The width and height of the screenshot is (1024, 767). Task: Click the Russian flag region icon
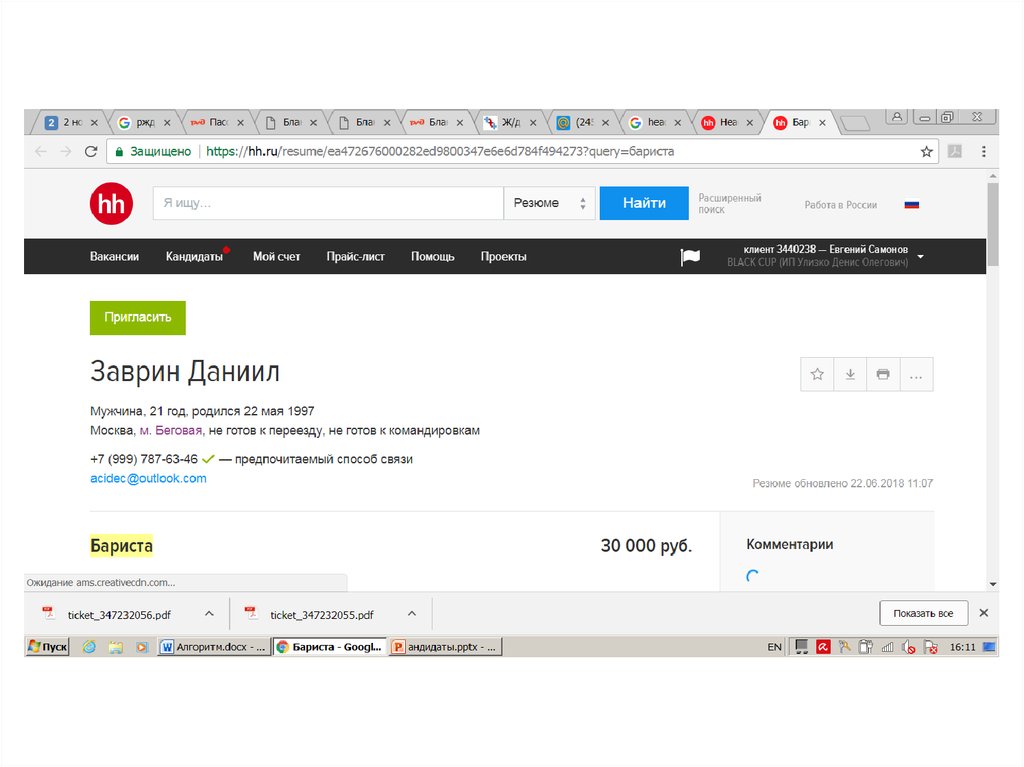point(912,204)
